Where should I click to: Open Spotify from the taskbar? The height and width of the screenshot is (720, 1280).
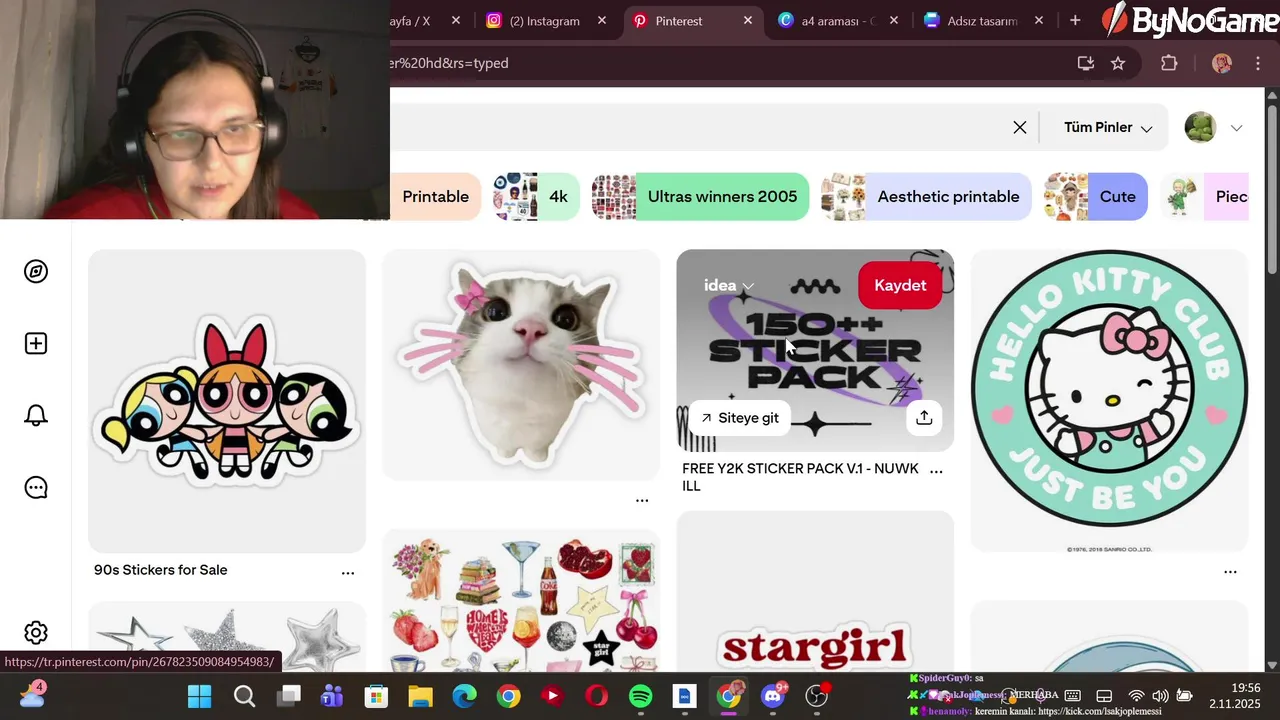[x=641, y=695]
